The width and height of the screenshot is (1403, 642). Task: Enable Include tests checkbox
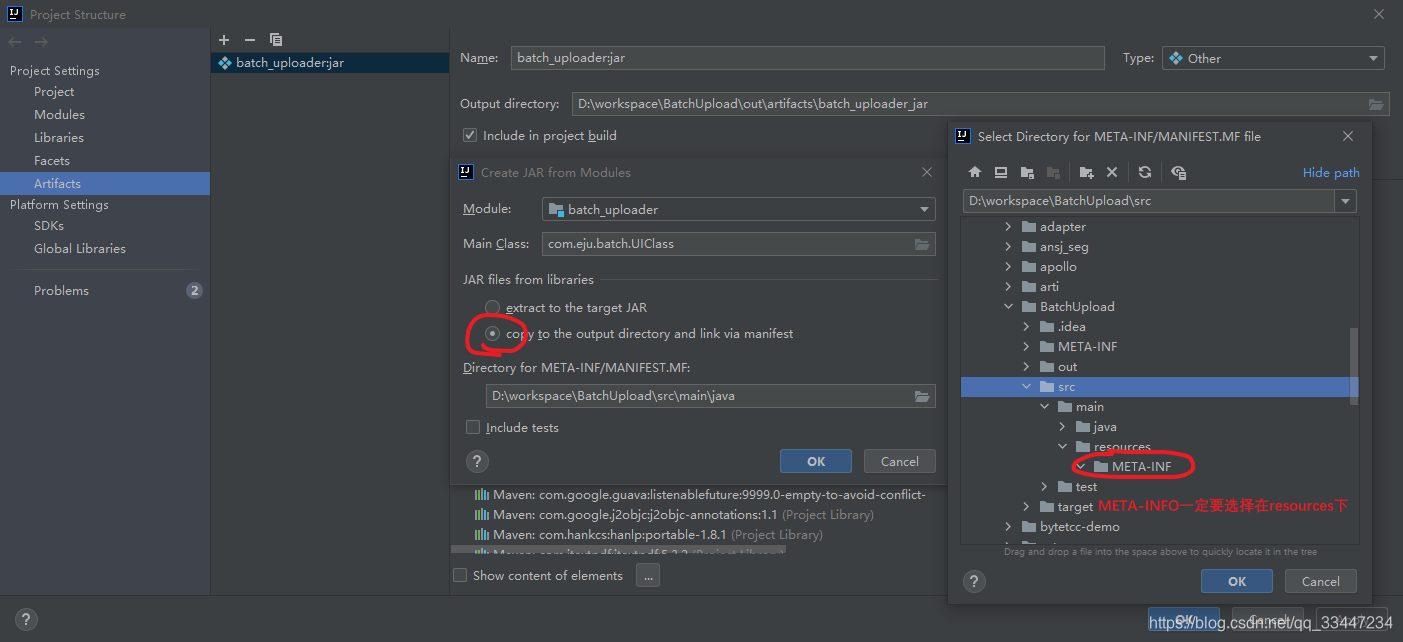pyautogui.click(x=473, y=427)
